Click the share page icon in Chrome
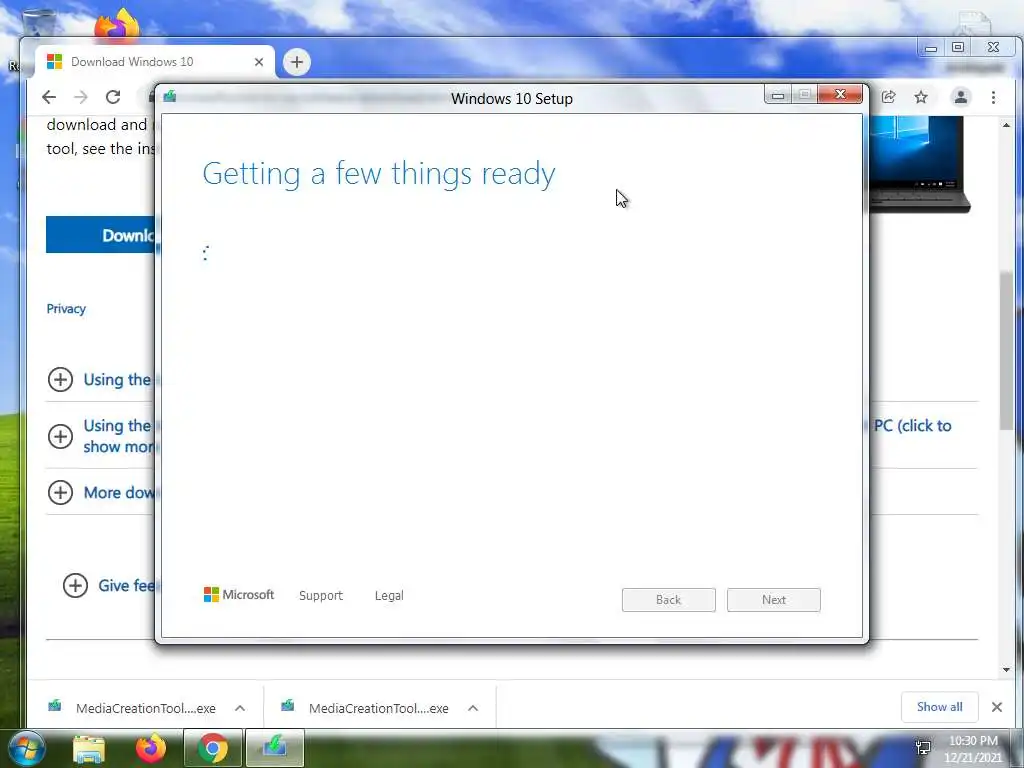The width and height of the screenshot is (1024, 768). [x=888, y=97]
